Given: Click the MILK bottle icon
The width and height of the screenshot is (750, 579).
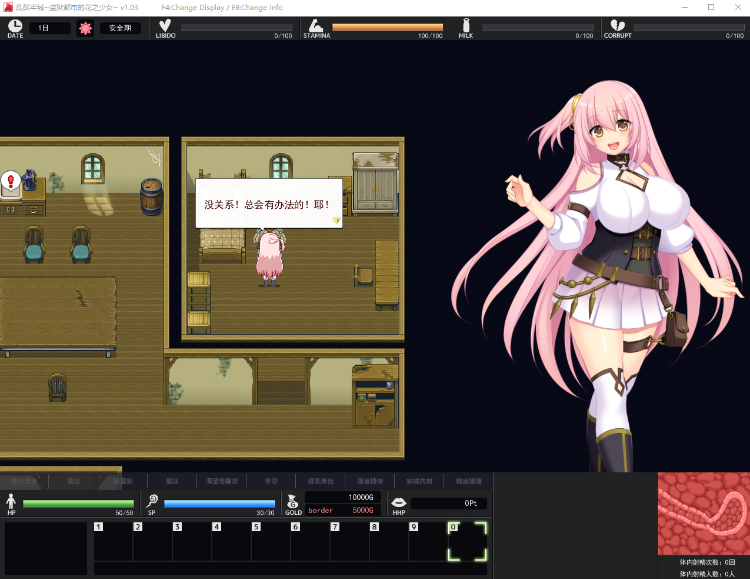Looking at the screenshot, I should [x=466, y=25].
